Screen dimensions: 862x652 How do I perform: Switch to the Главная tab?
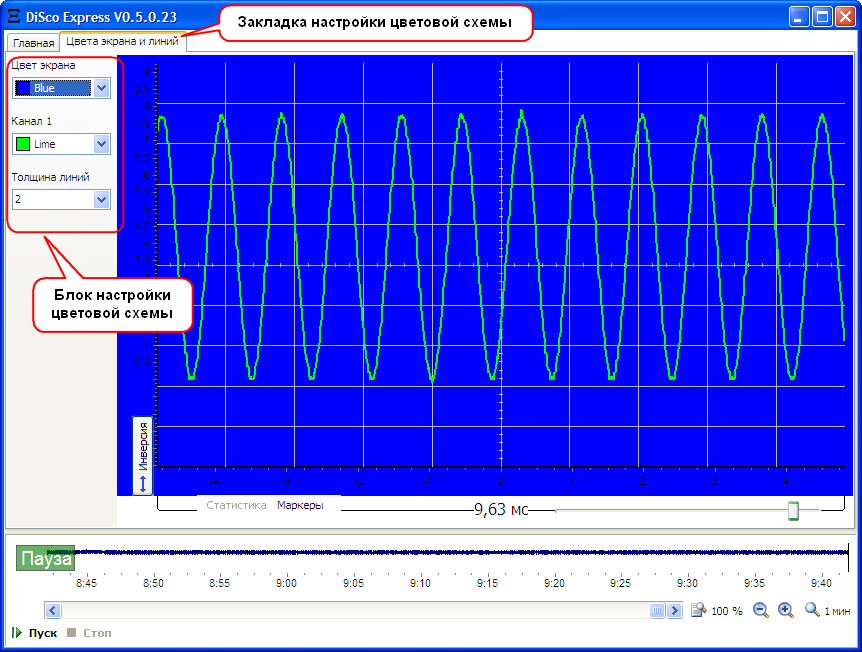33,43
